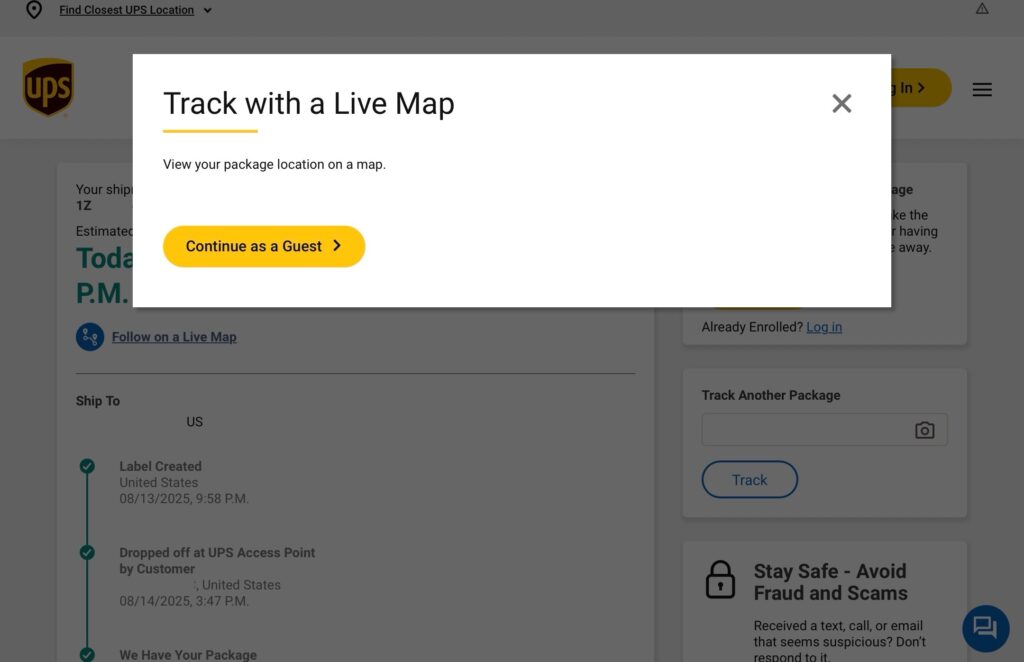Click the alert triangle icon
The height and width of the screenshot is (662, 1024).
(x=982, y=8)
